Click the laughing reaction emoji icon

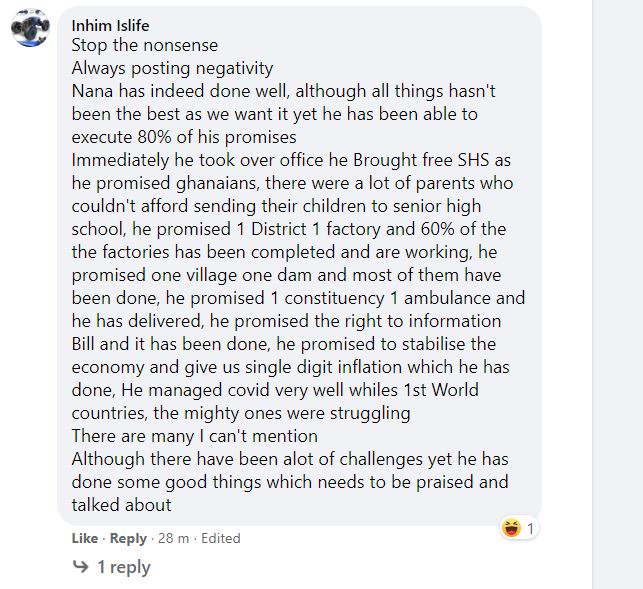[513, 528]
